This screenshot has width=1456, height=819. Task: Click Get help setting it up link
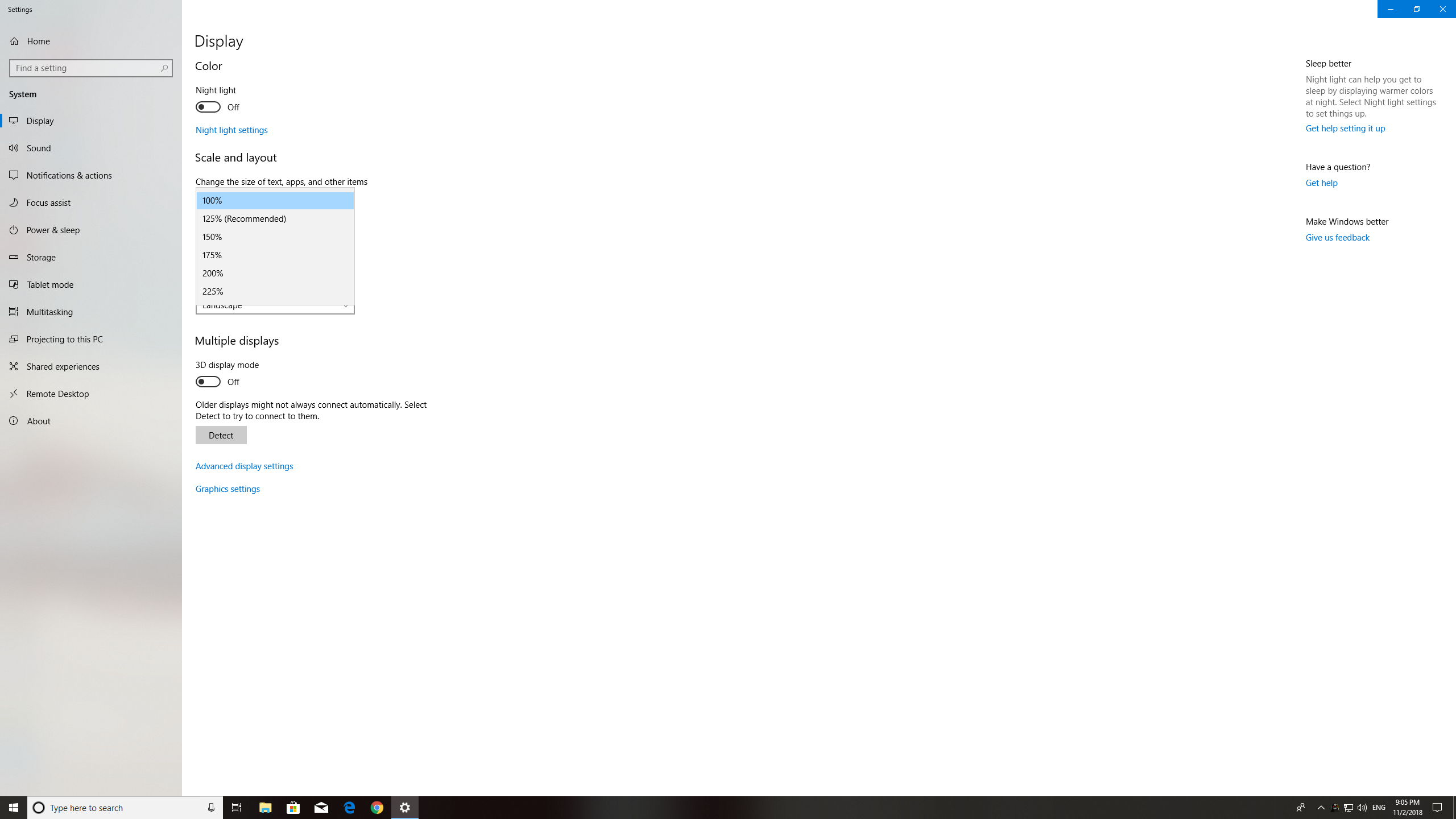click(1345, 129)
